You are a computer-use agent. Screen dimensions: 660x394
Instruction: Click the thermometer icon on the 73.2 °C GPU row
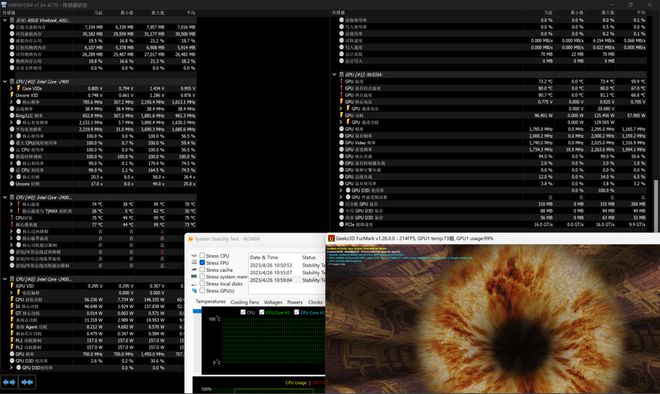click(x=341, y=81)
